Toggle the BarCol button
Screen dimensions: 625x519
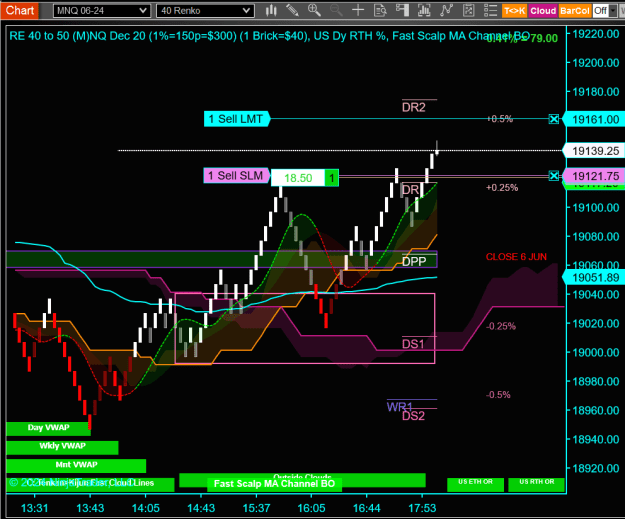point(574,11)
